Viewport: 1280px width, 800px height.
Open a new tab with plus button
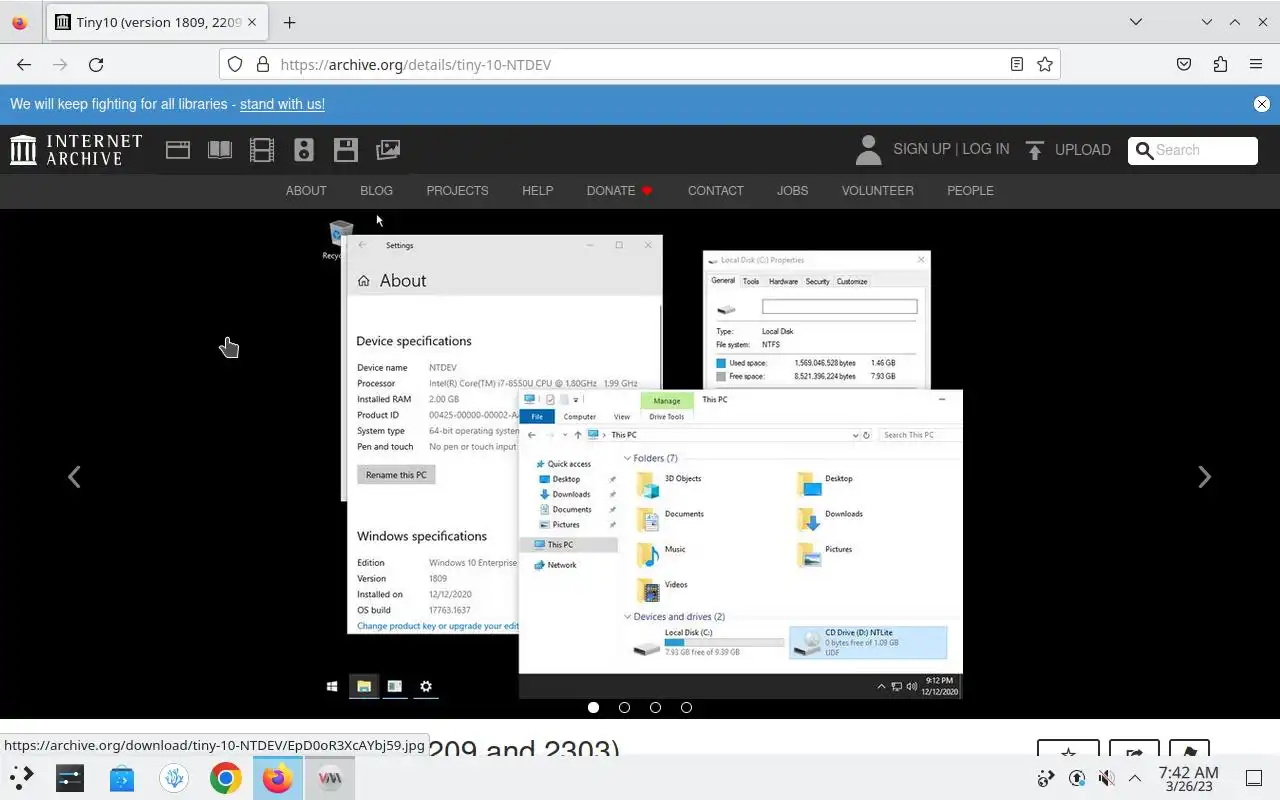pyautogui.click(x=289, y=22)
